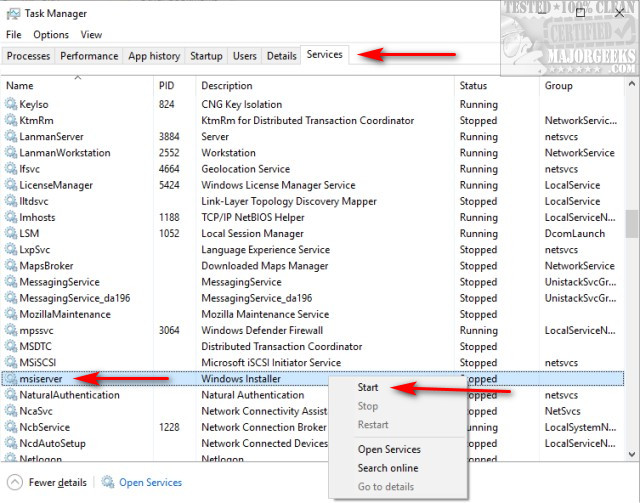Image resolution: width=640 pixels, height=503 pixels.
Task: Choose Search online in context menu
Action: 388,468
